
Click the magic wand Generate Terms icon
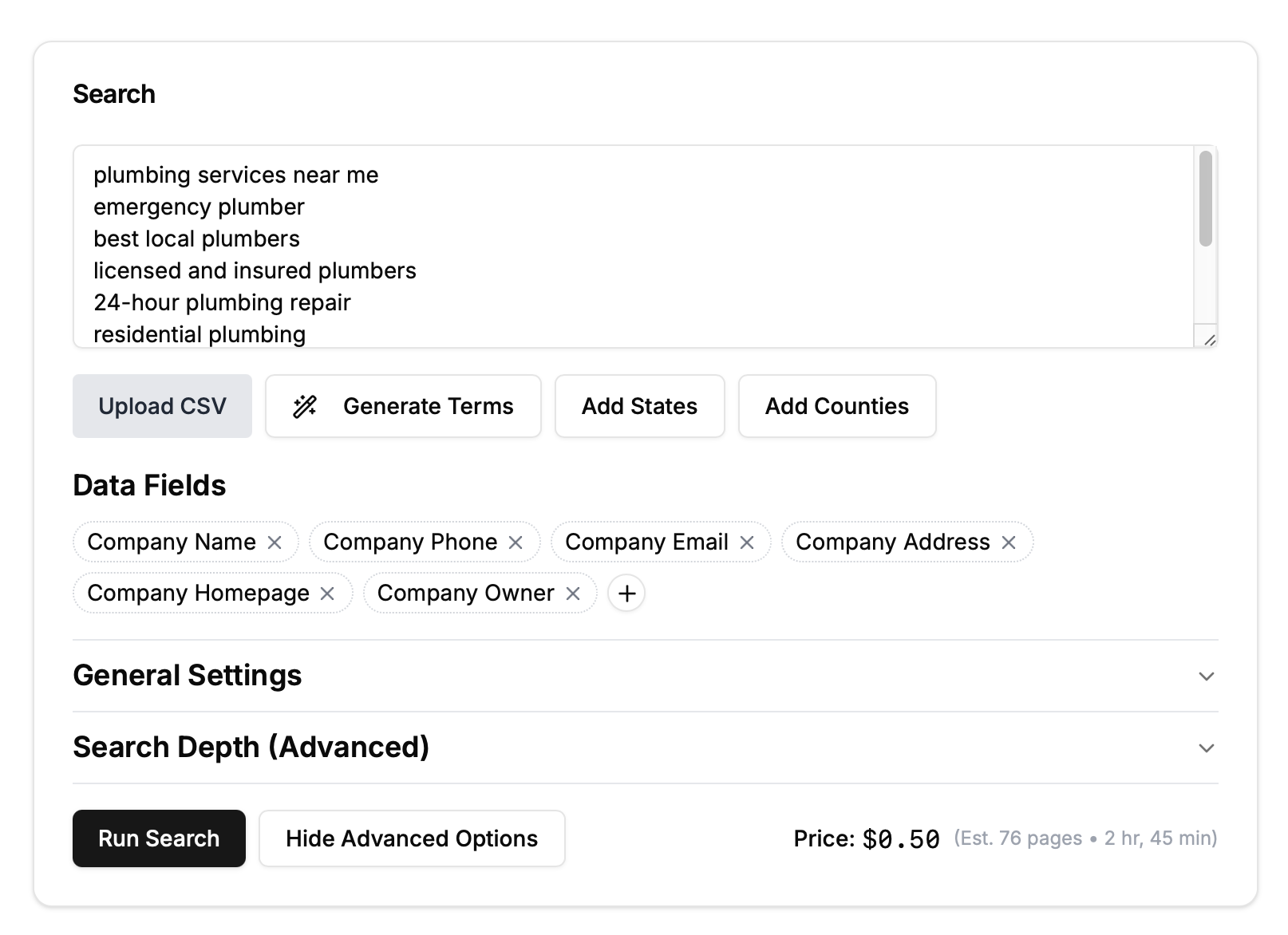pyautogui.click(x=305, y=406)
